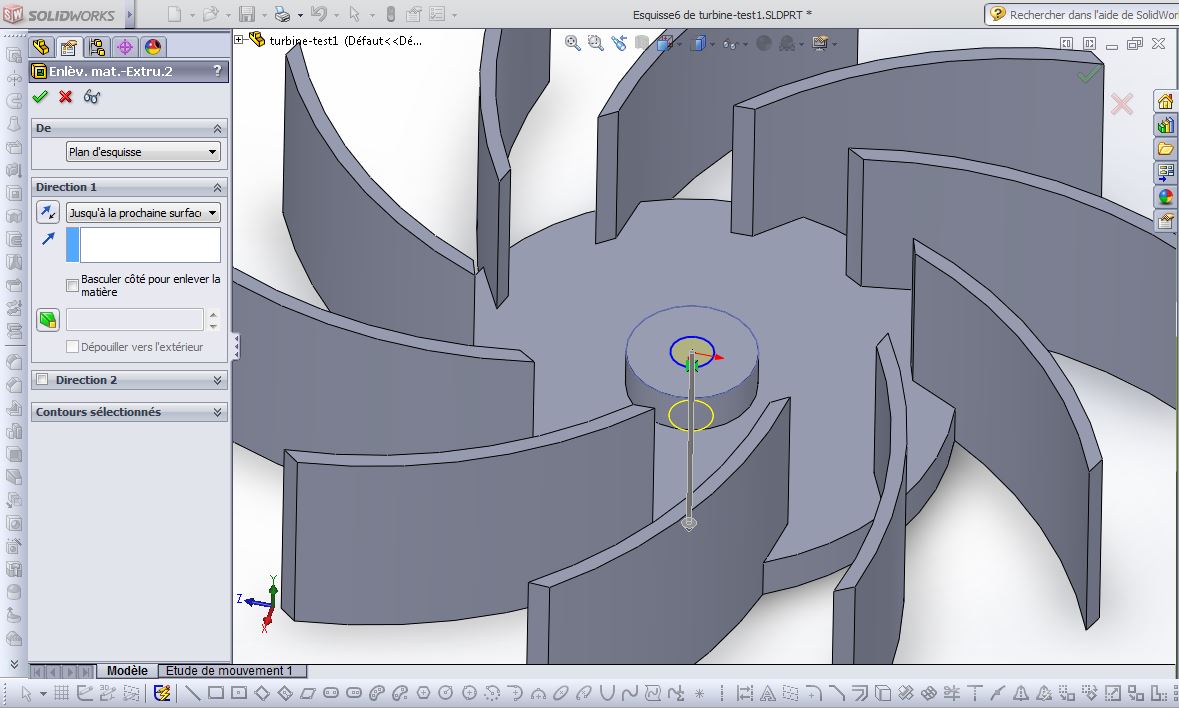Enable the Direction 2 checkbox
The image size is (1179, 708).
(x=41, y=380)
